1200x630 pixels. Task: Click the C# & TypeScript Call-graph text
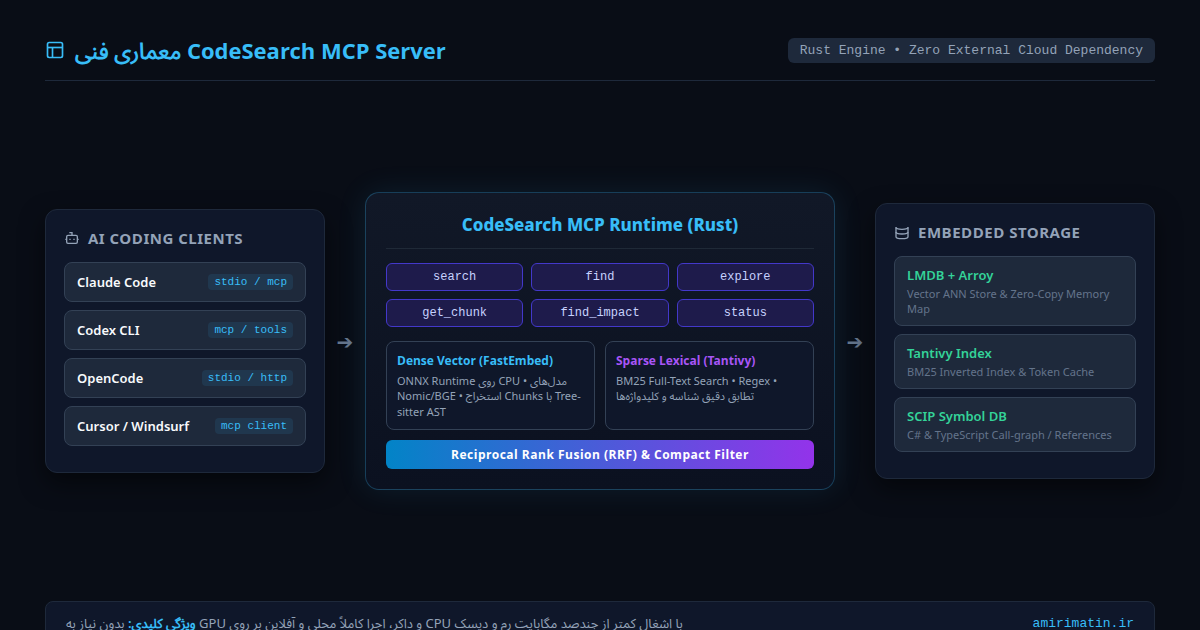pos(1009,435)
